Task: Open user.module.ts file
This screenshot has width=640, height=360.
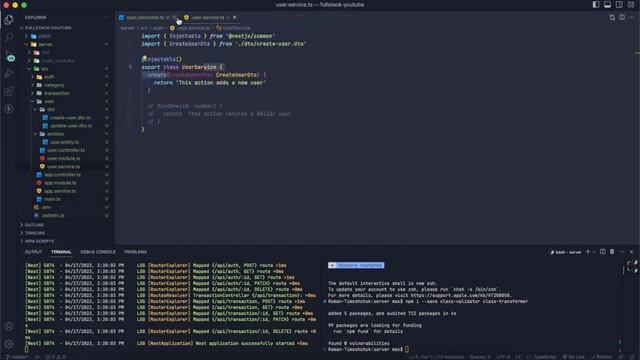Action: click(63, 158)
